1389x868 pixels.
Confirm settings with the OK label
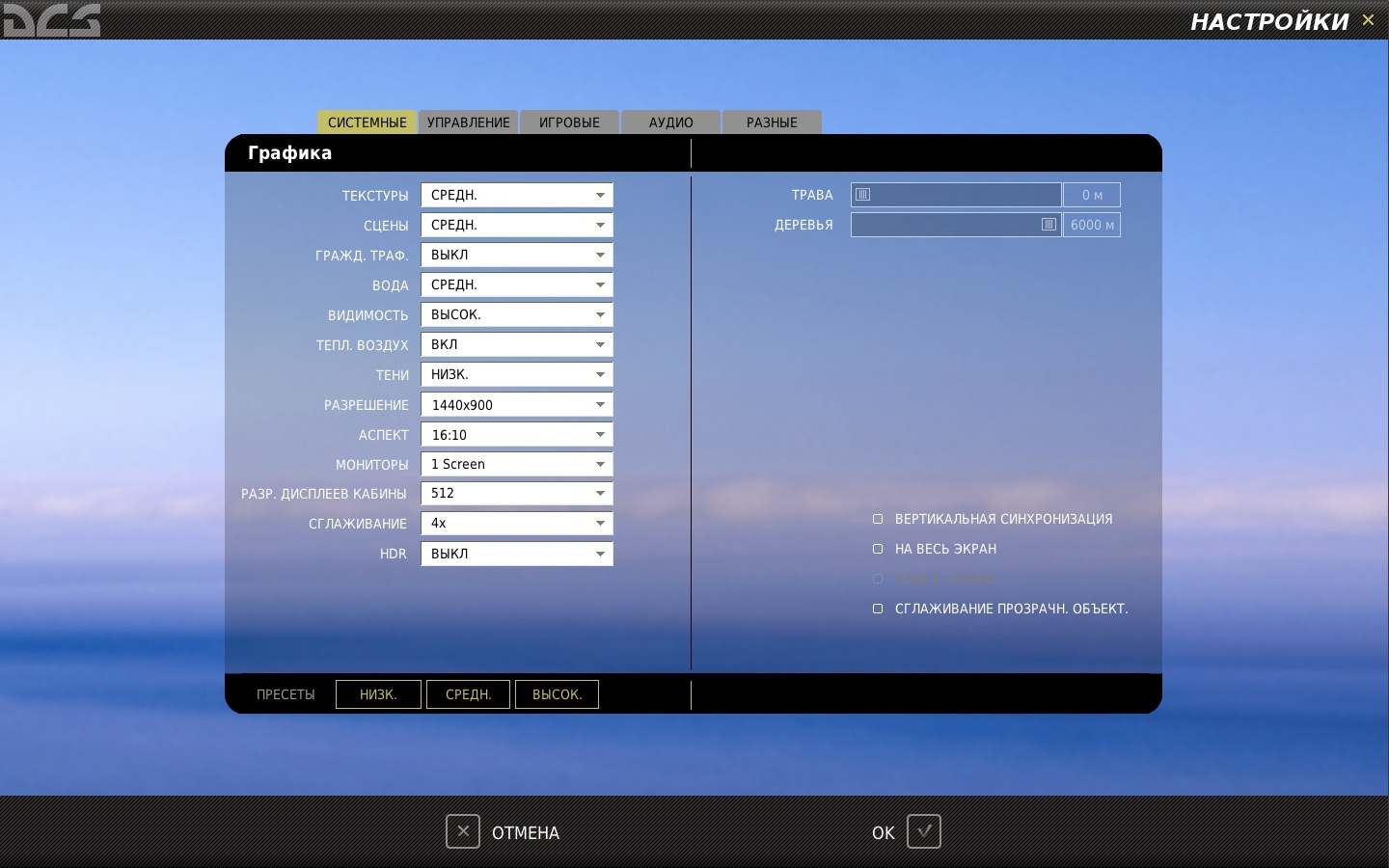884,832
